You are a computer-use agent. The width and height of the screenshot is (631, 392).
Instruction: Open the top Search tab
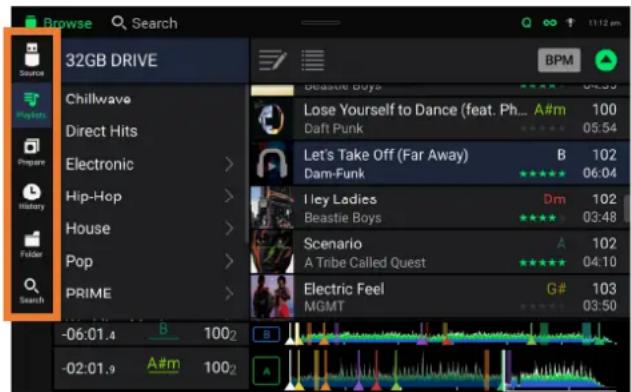point(144,23)
